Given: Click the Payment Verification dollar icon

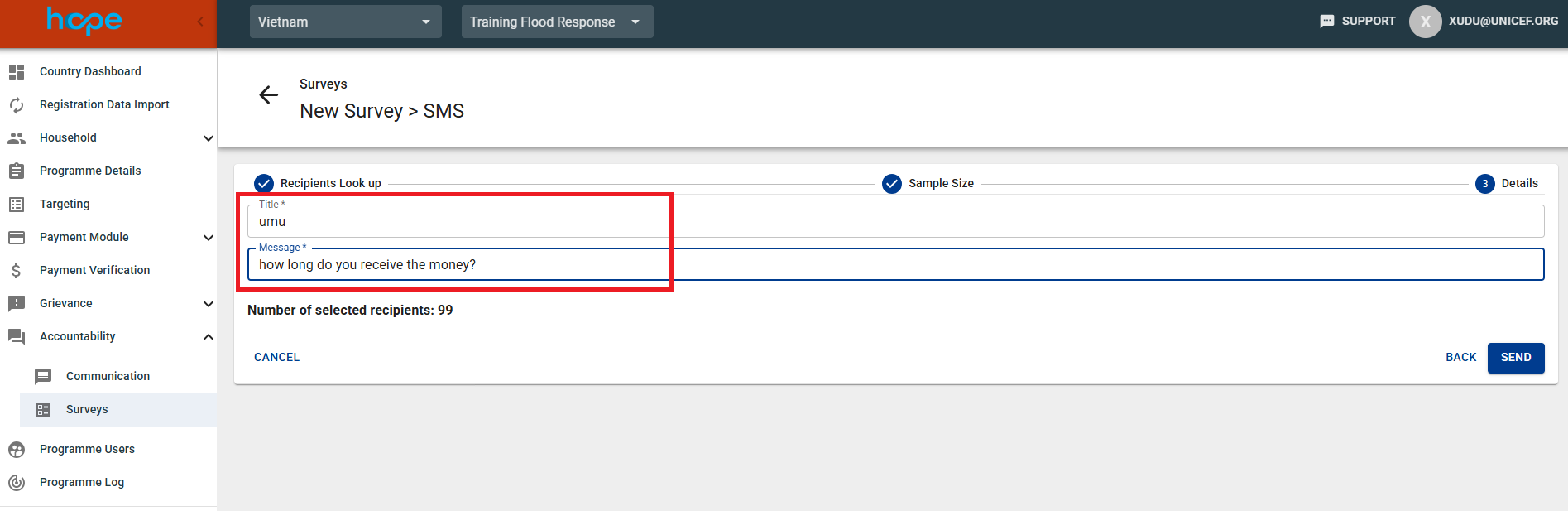Looking at the screenshot, I should tap(17, 271).
